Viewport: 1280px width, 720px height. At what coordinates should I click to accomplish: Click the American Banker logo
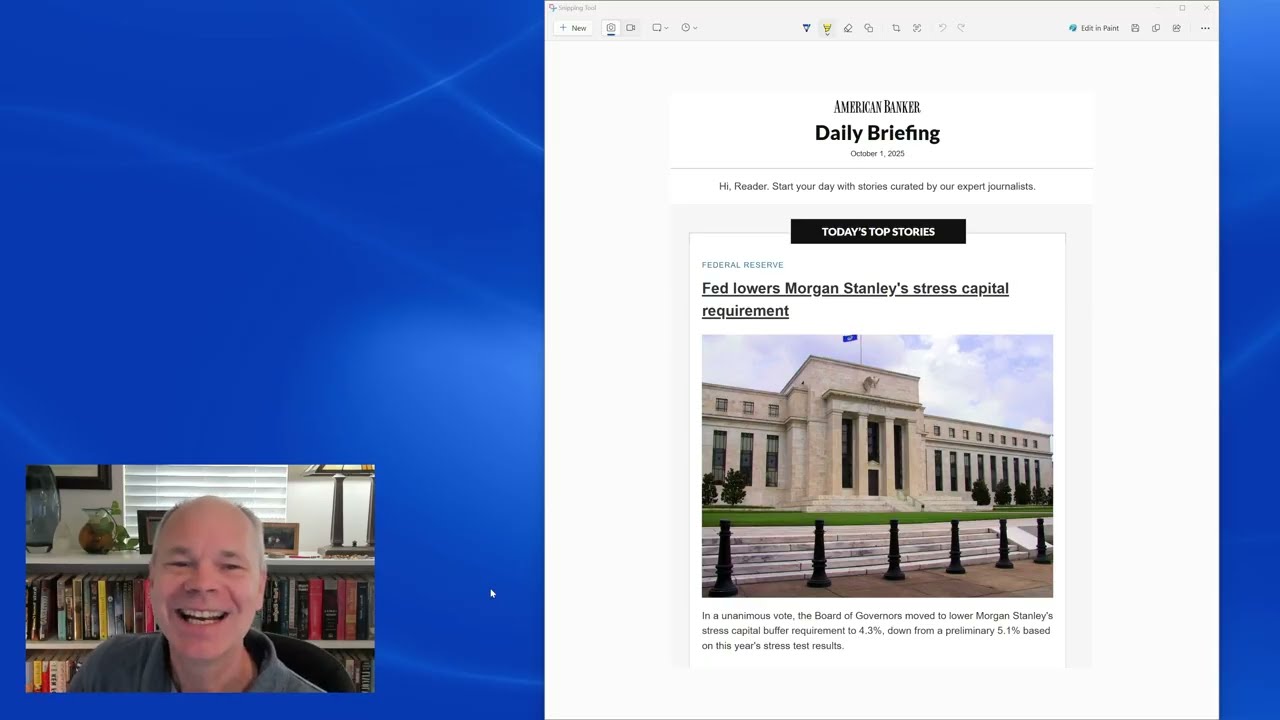877,107
